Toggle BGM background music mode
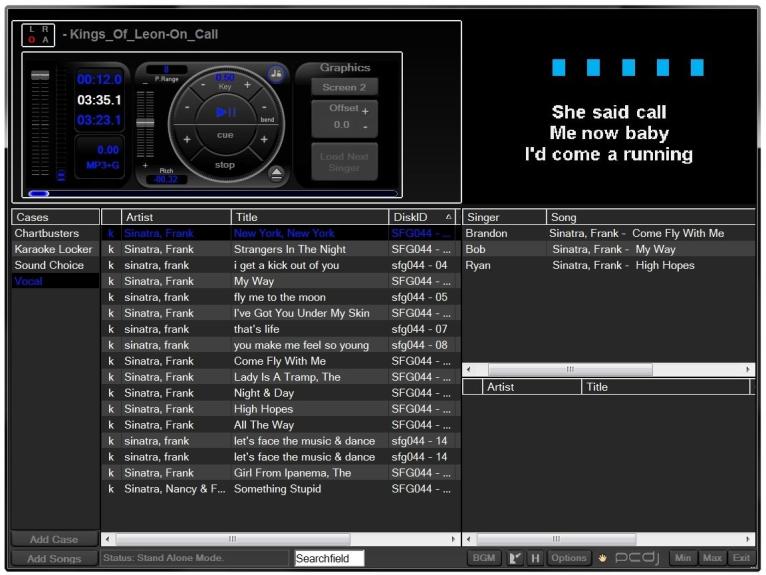 (x=484, y=558)
